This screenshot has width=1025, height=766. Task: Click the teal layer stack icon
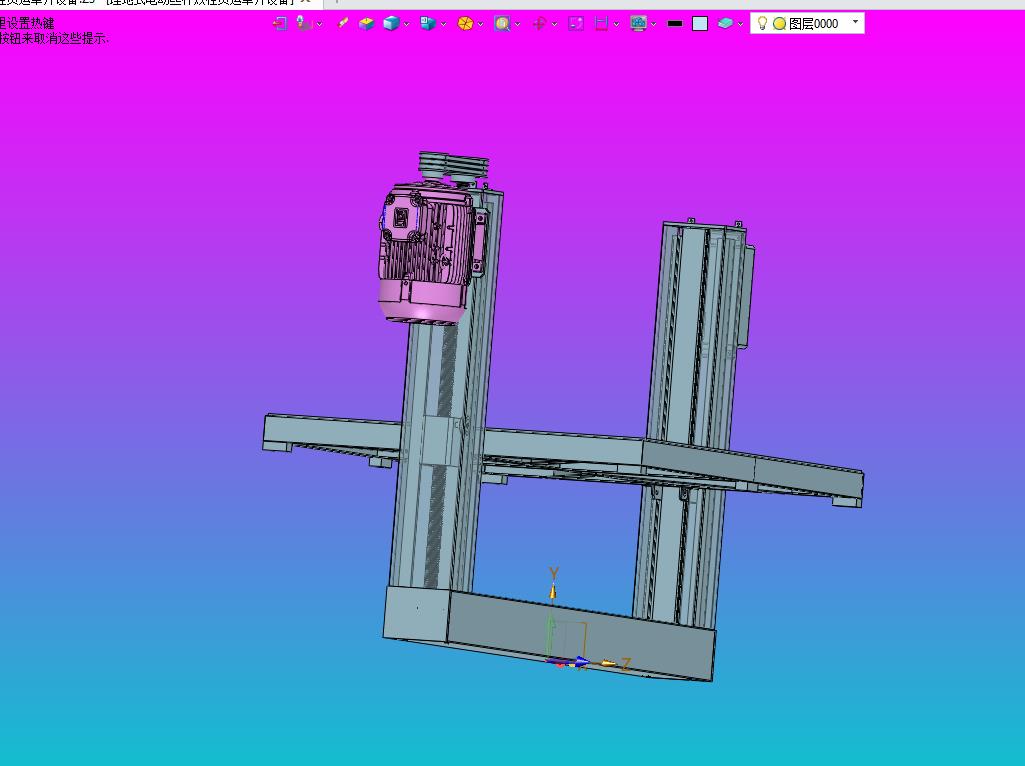[725, 24]
